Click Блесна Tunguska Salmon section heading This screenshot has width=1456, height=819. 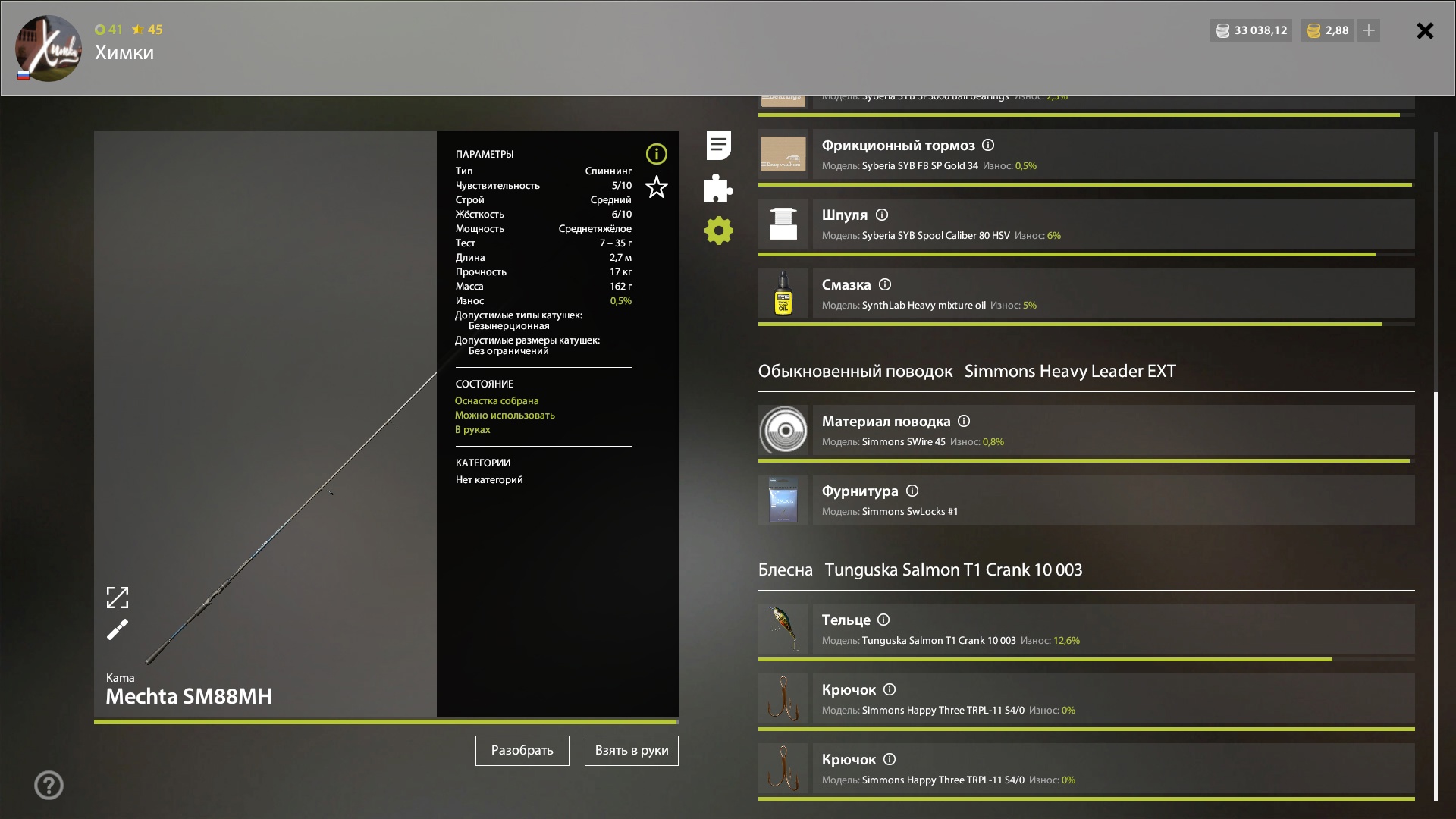920,570
